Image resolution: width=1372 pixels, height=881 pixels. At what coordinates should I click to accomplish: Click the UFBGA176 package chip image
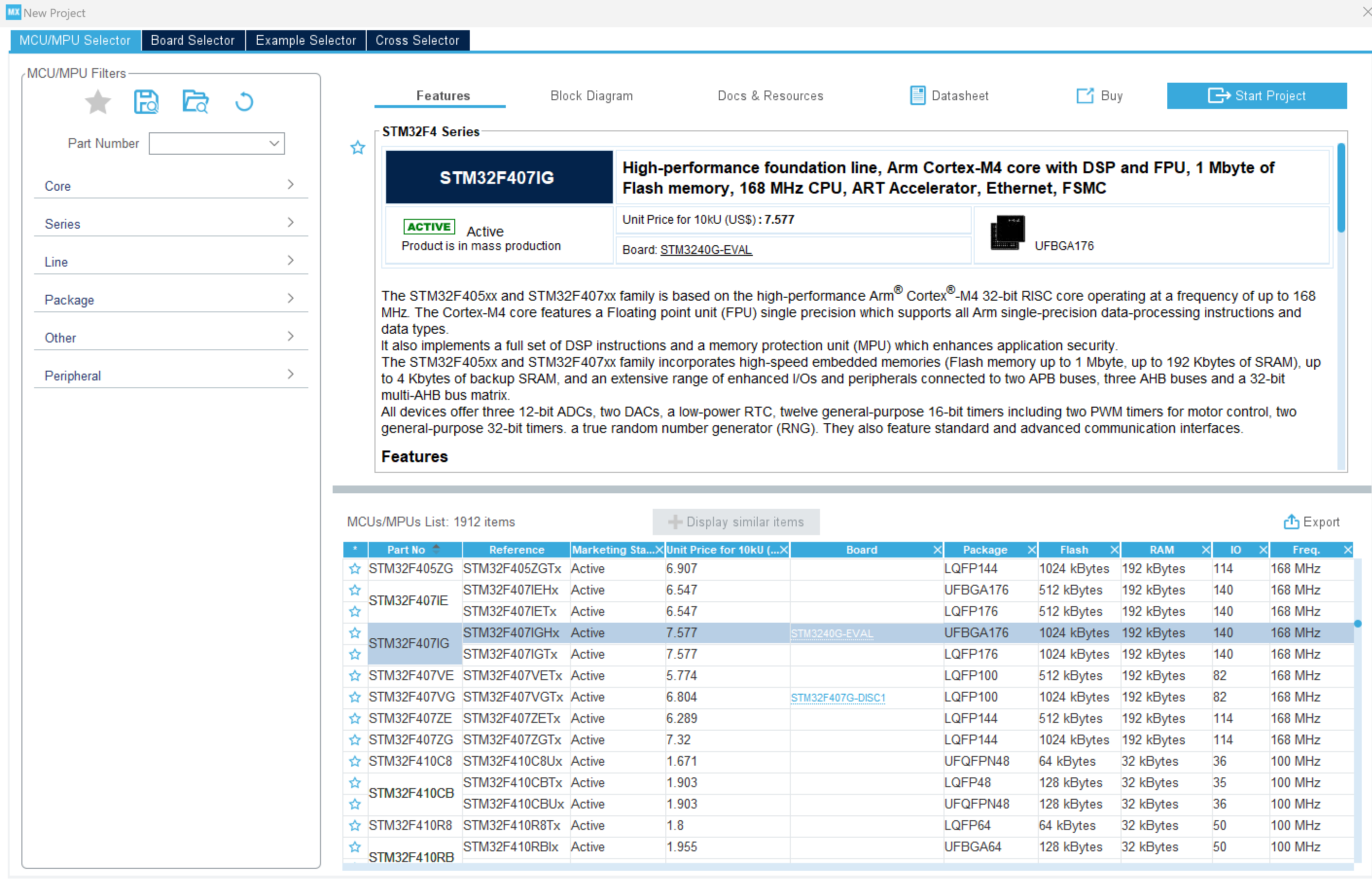coord(1007,233)
